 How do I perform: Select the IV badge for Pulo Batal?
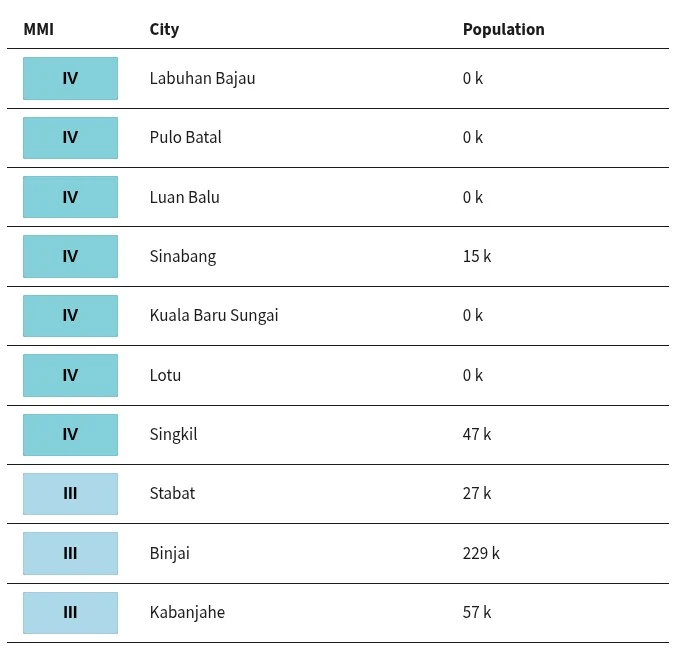point(71,138)
